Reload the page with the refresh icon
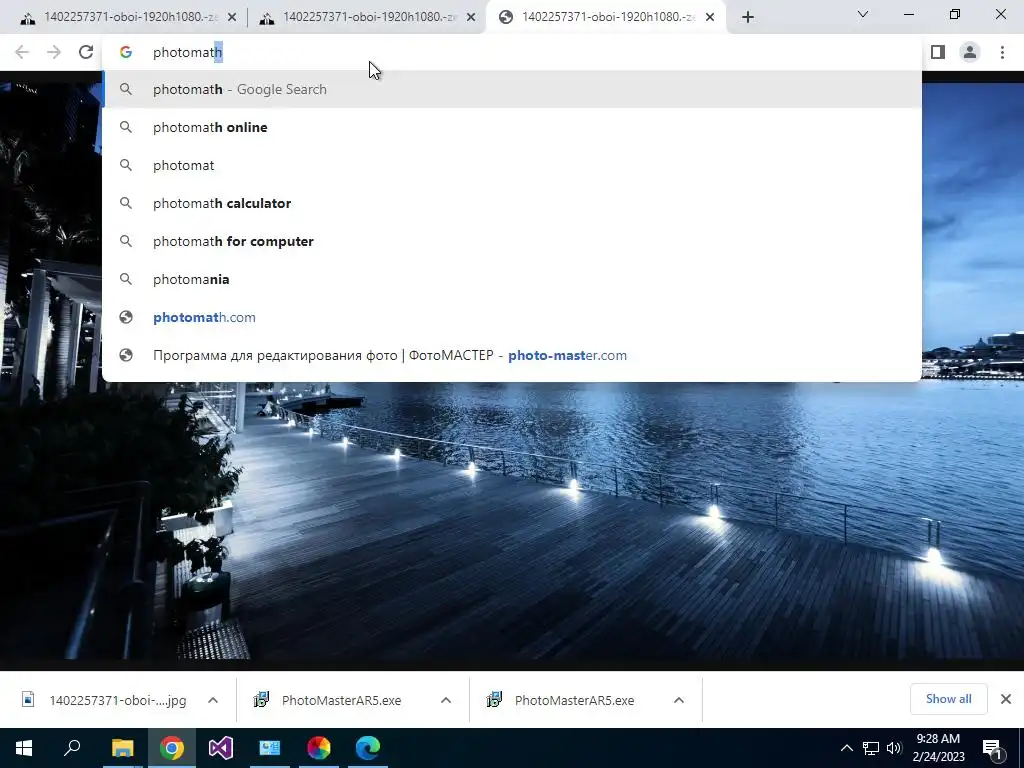The height and width of the screenshot is (768, 1024). [x=86, y=52]
